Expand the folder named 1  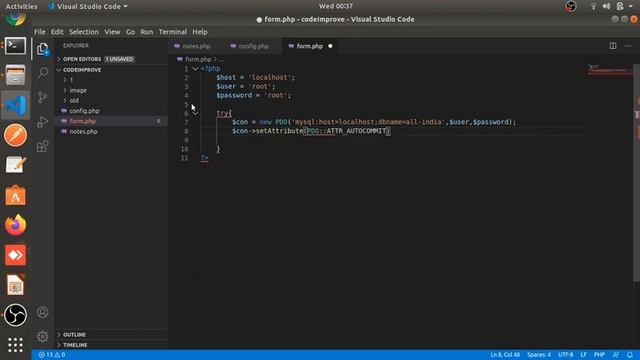(71, 80)
